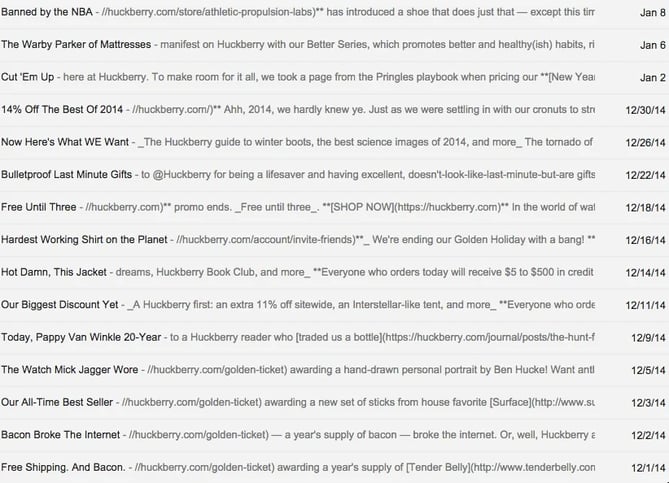
Task: Select 'The Watch Mick Jagger Wore' email
Action: point(70,370)
